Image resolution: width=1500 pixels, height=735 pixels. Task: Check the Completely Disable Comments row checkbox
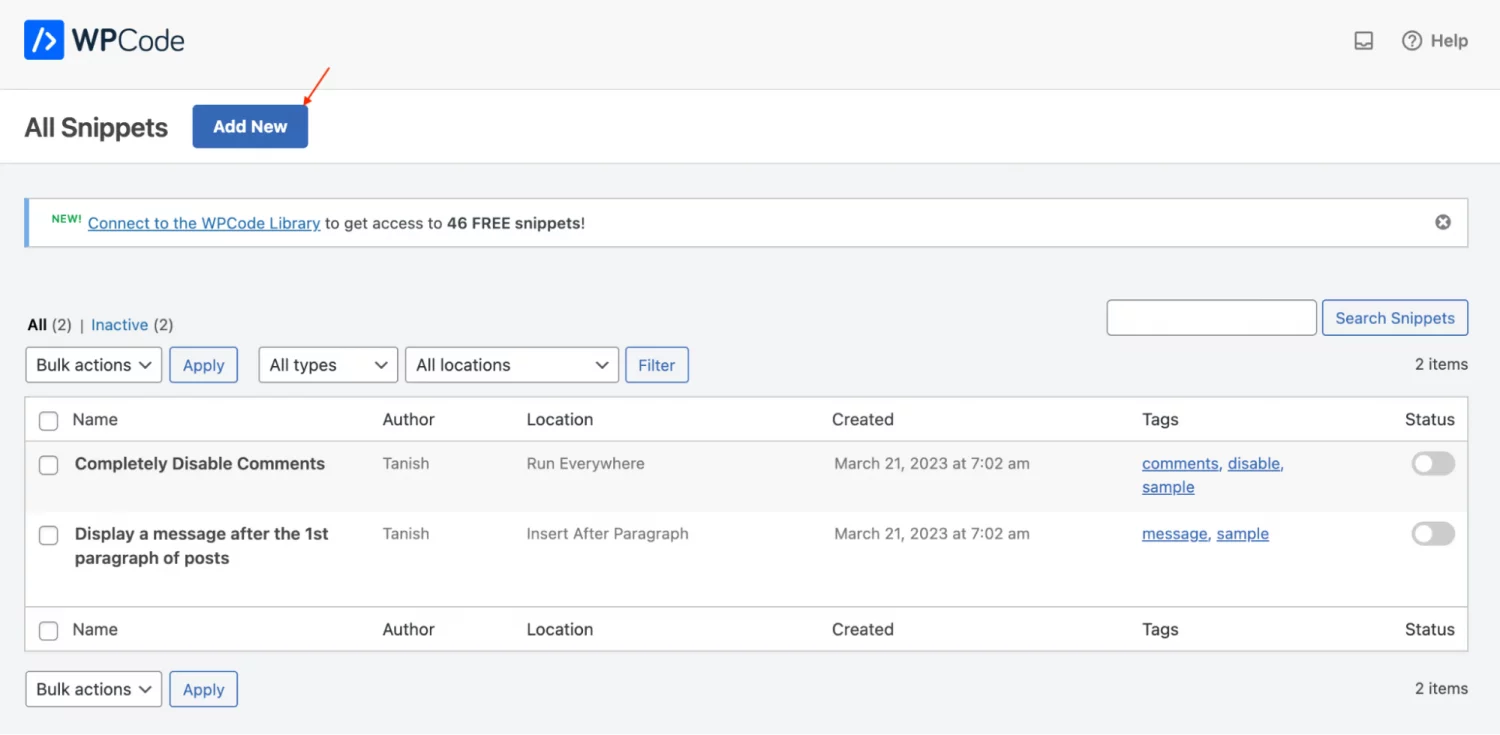click(x=48, y=465)
